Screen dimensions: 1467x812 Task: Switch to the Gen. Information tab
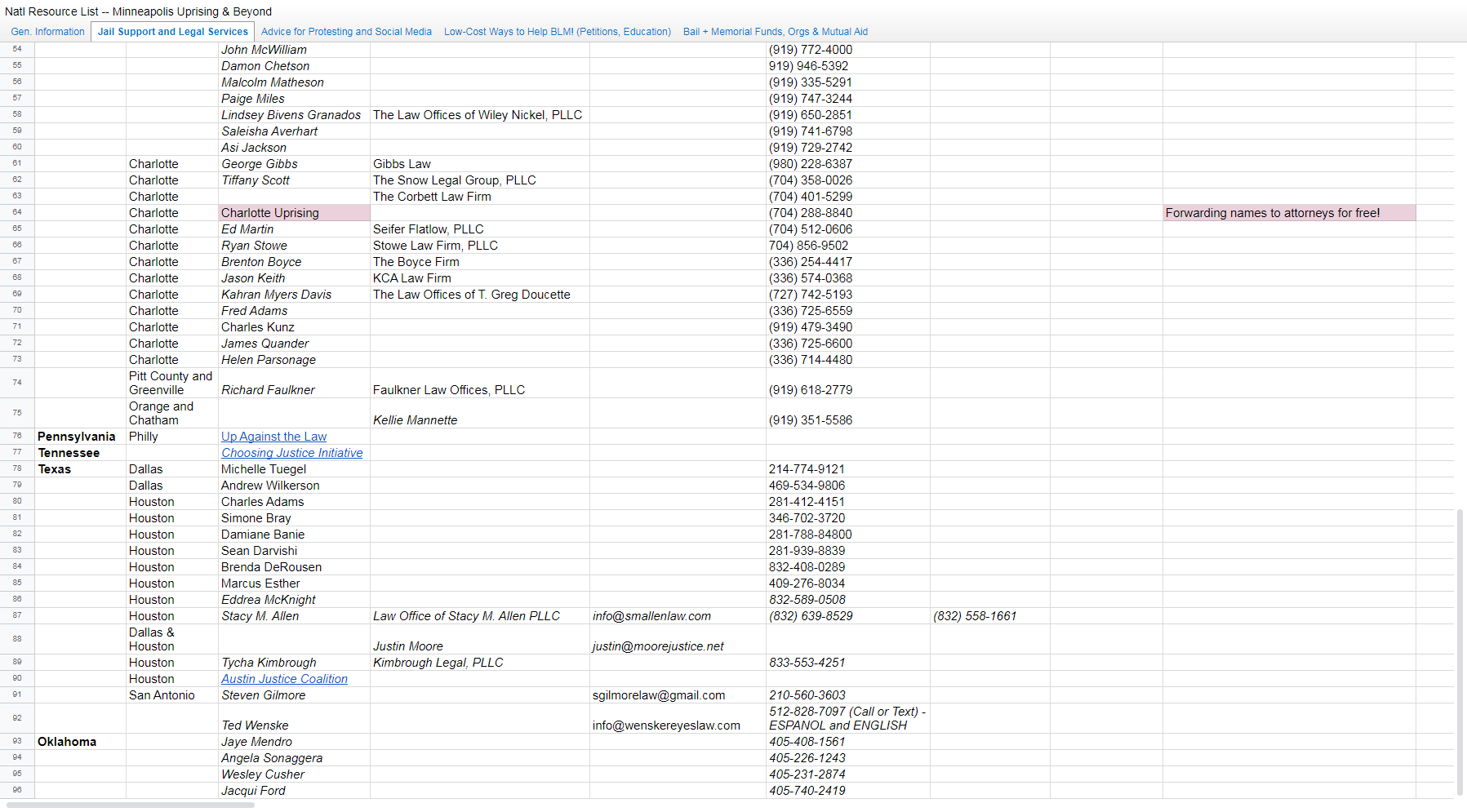tap(47, 32)
